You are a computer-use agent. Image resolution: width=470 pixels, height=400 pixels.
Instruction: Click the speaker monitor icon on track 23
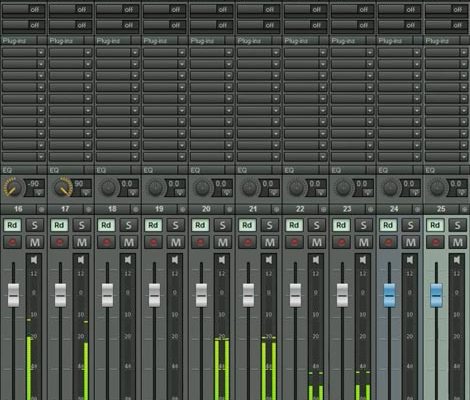click(363, 260)
